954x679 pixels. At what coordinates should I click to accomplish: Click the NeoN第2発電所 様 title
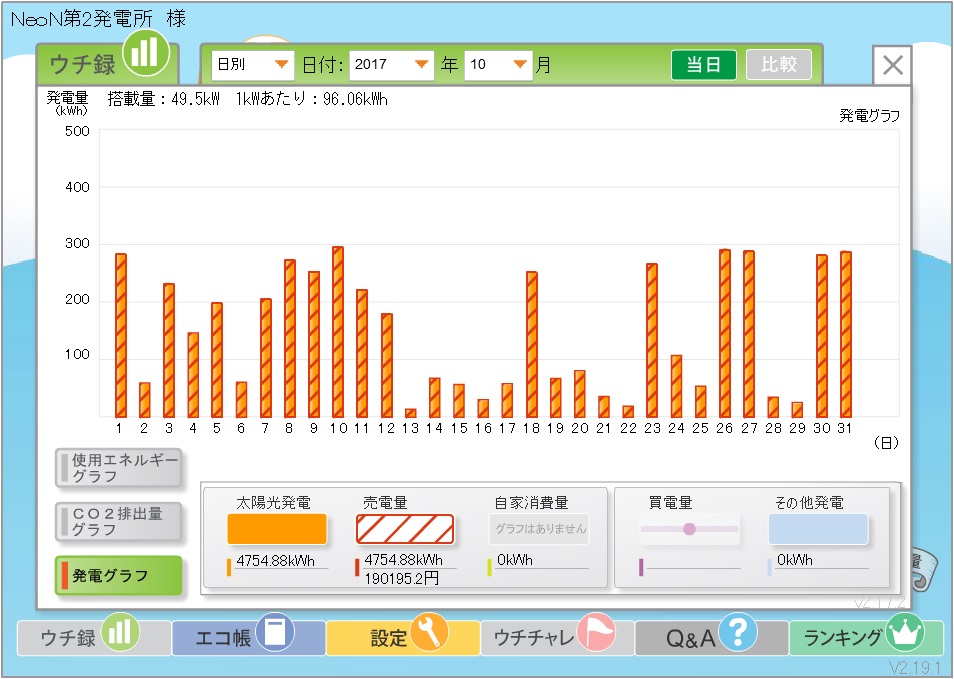[99, 19]
